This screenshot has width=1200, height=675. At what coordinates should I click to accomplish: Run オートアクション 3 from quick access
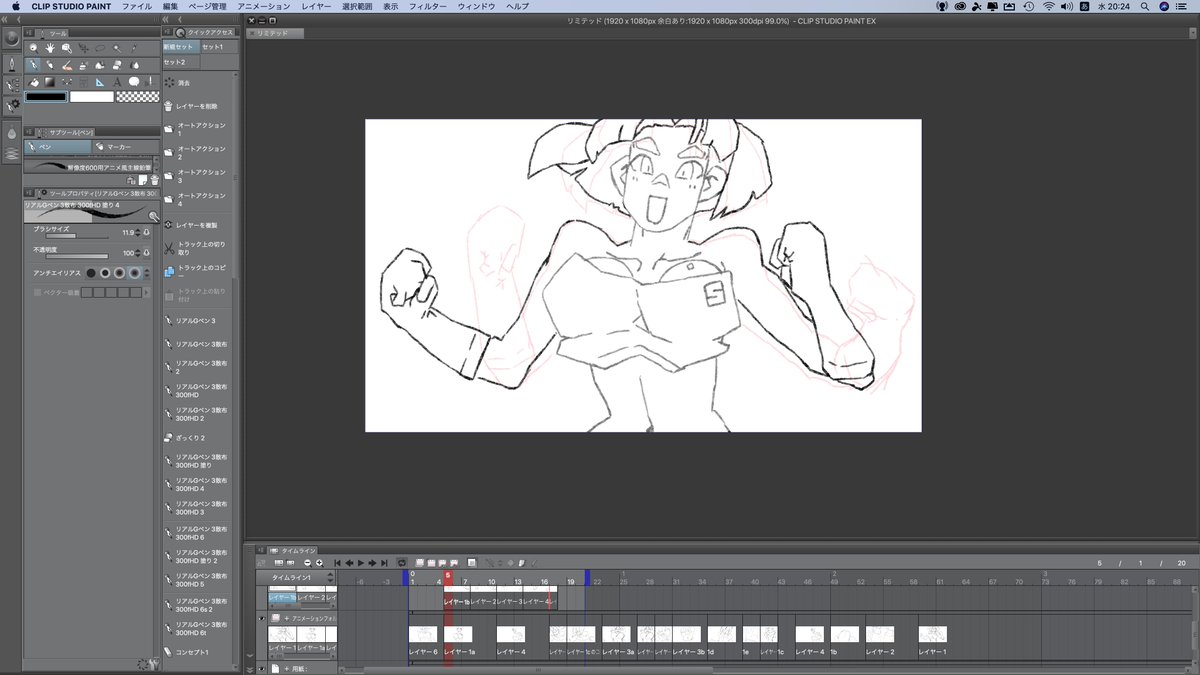coord(195,177)
